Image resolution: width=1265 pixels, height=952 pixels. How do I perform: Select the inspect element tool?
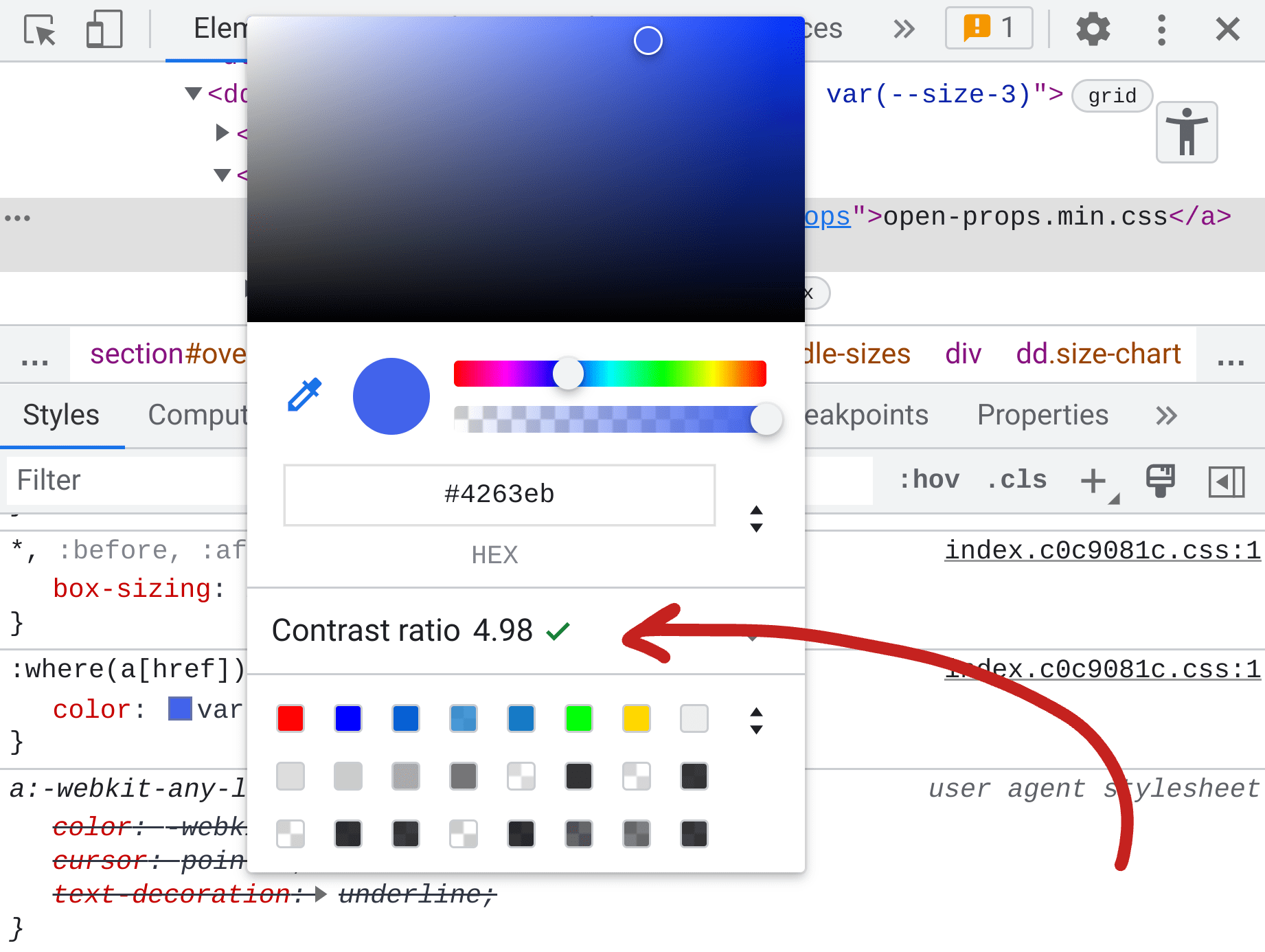click(x=39, y=29)
